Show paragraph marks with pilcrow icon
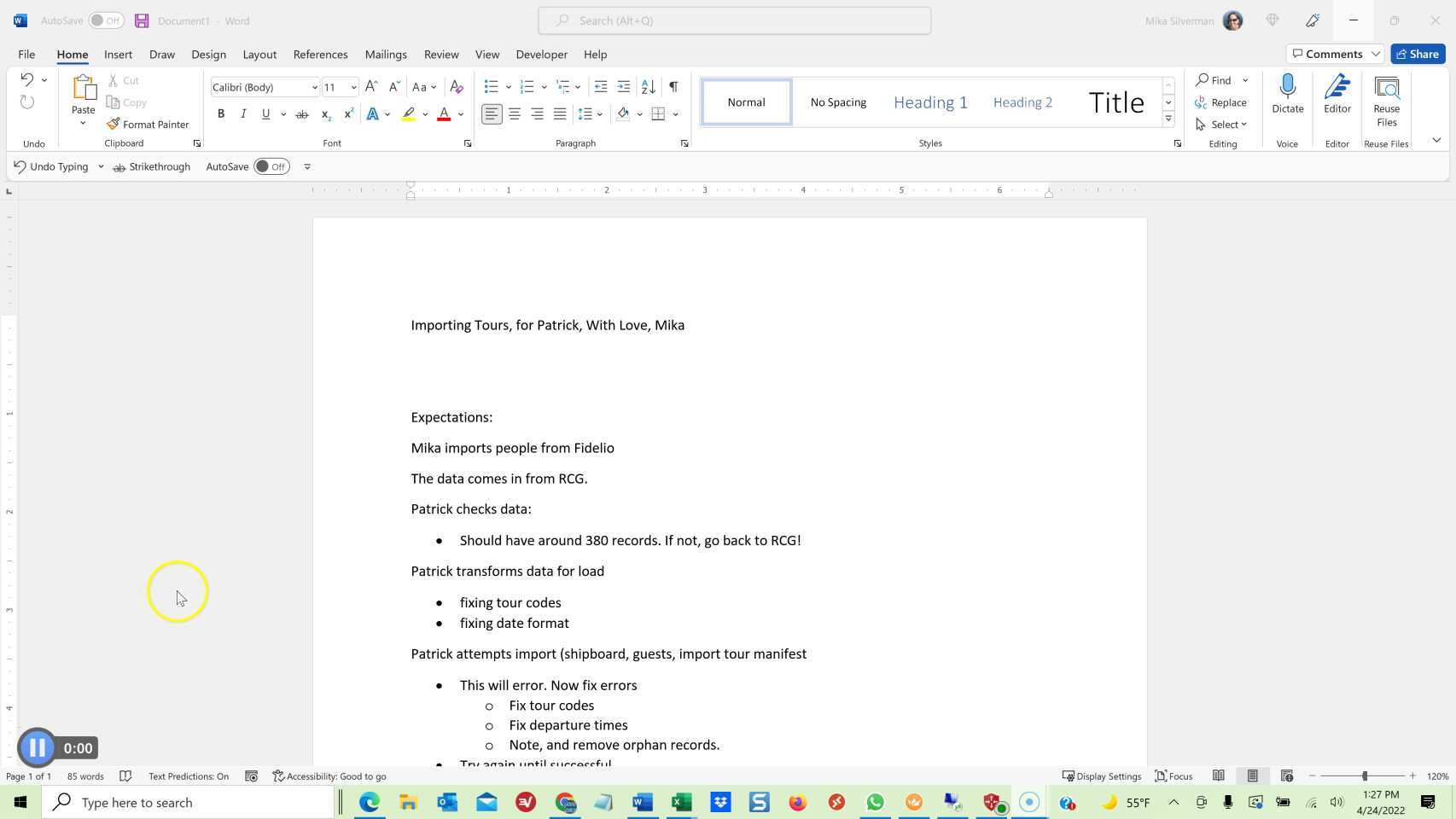The height and width of the screenshot is (819, 1456). coord(673,87)
